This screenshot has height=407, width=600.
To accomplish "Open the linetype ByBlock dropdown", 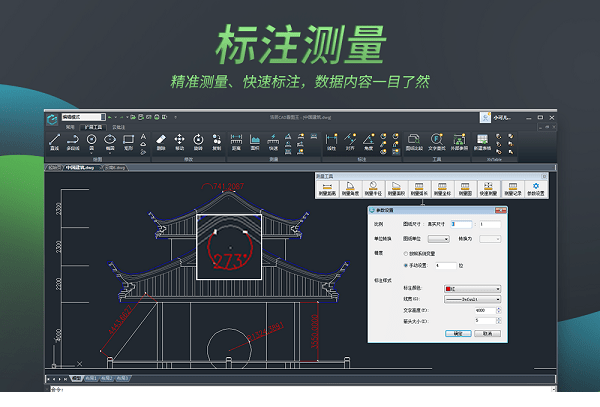I will click(472, 299).
